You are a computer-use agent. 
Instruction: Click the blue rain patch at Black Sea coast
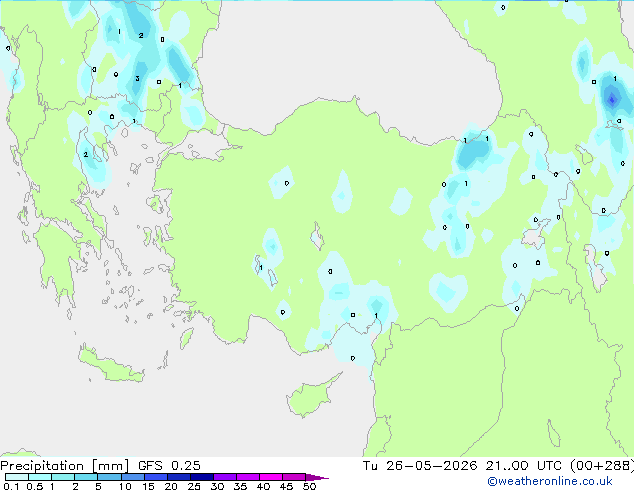[x=473, y=152]
